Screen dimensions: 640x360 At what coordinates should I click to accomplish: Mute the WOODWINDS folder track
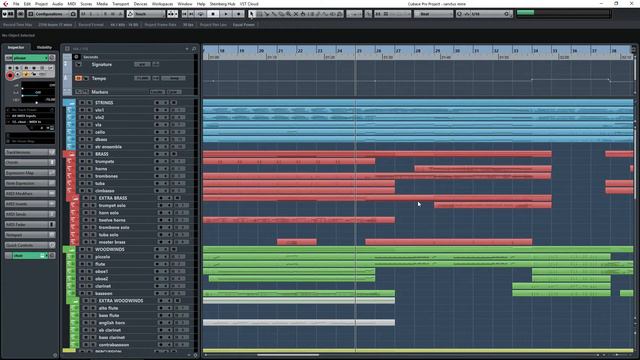point(82,249)
